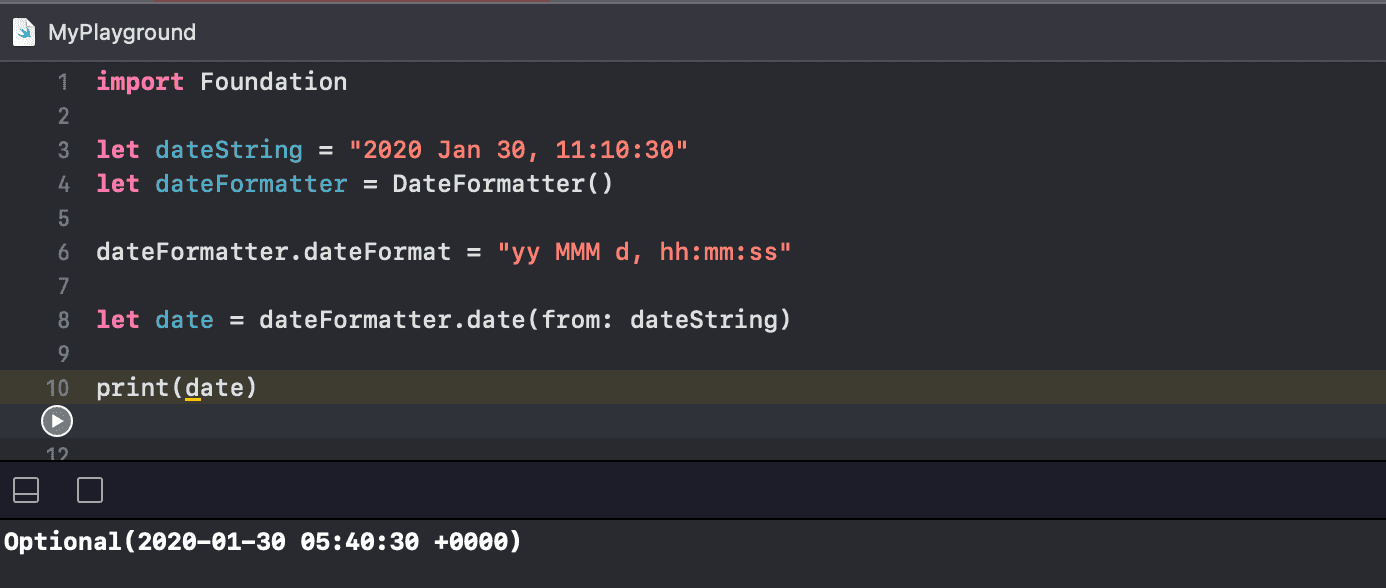
Task: Click the highlighted print statement line
Action: pyautogui.click(x=175, y=387)
